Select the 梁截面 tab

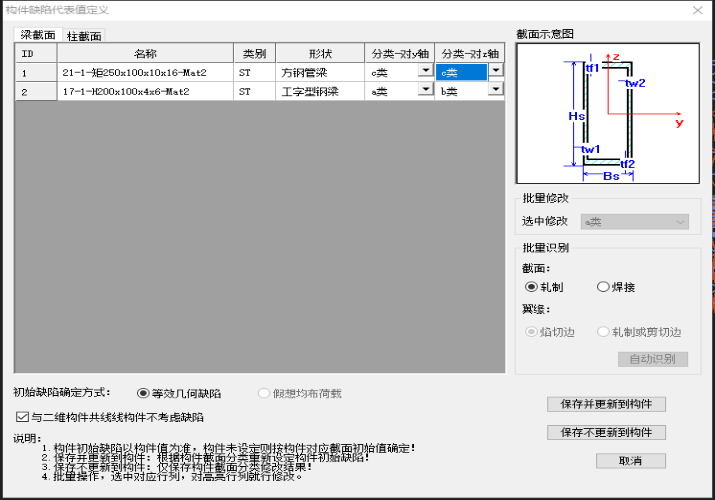pos(37,35)
